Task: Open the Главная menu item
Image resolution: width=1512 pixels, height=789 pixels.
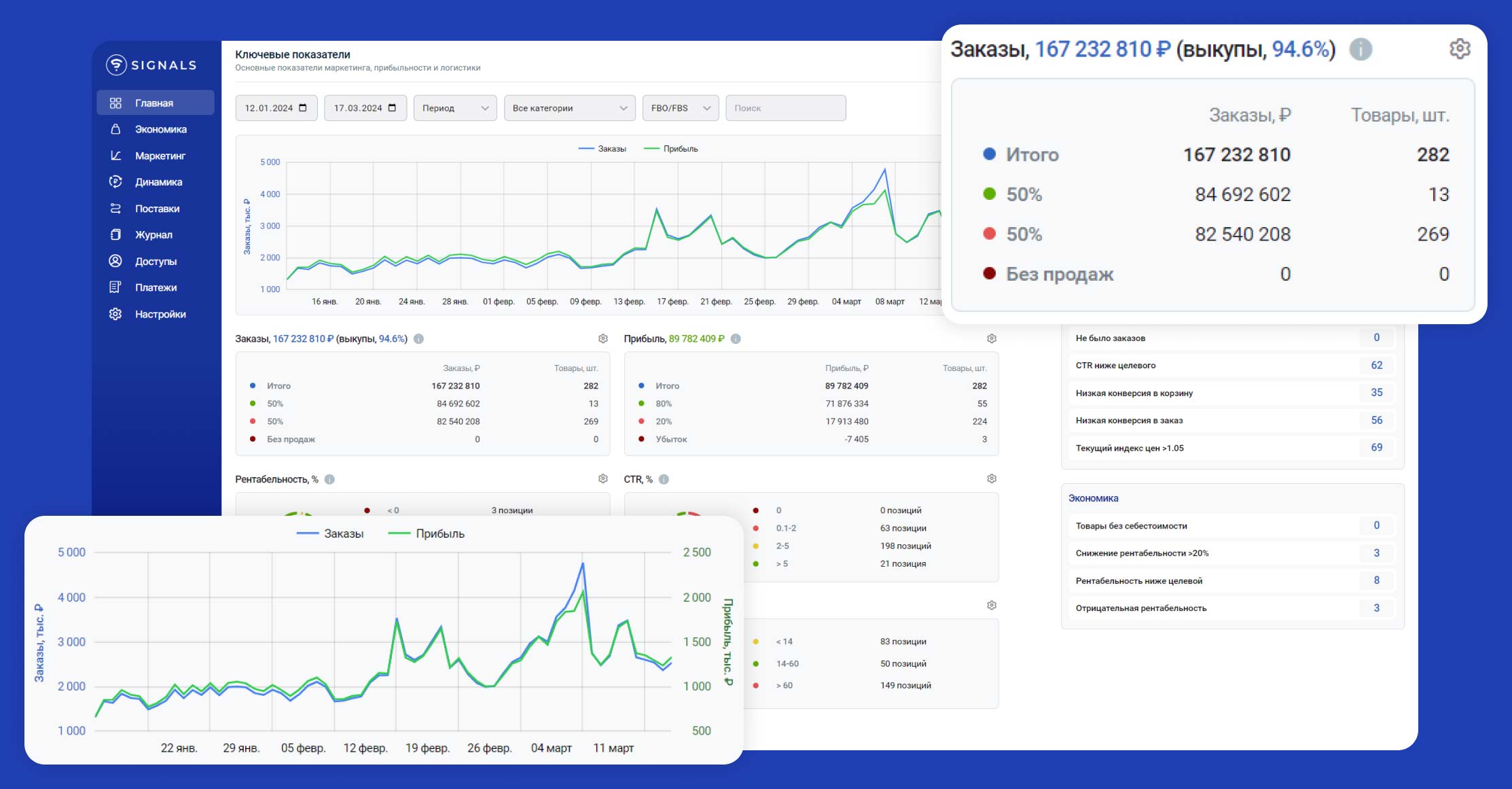Action: [x=155, y=103]
